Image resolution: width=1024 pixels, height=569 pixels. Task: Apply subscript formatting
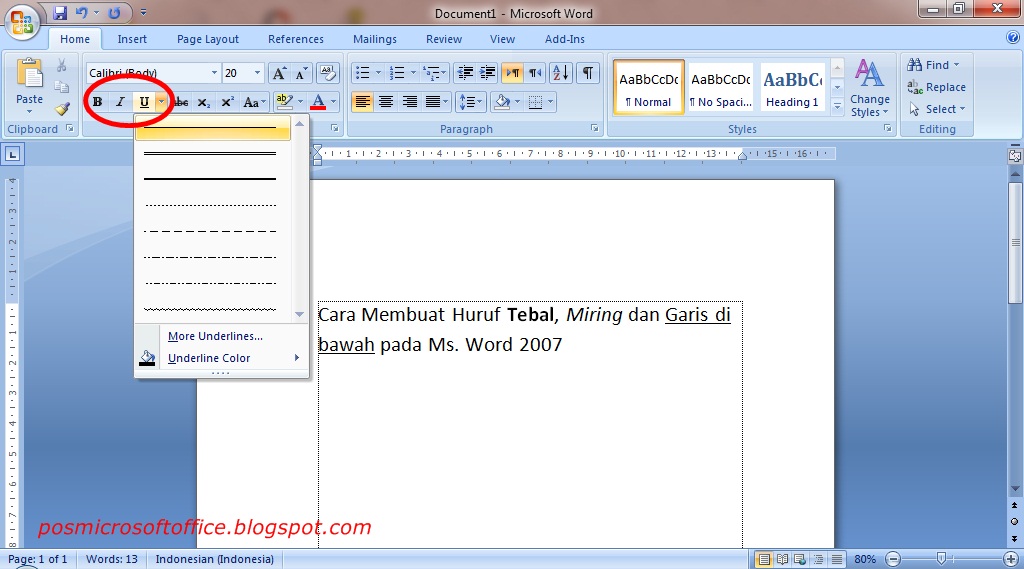coord(203,102)
